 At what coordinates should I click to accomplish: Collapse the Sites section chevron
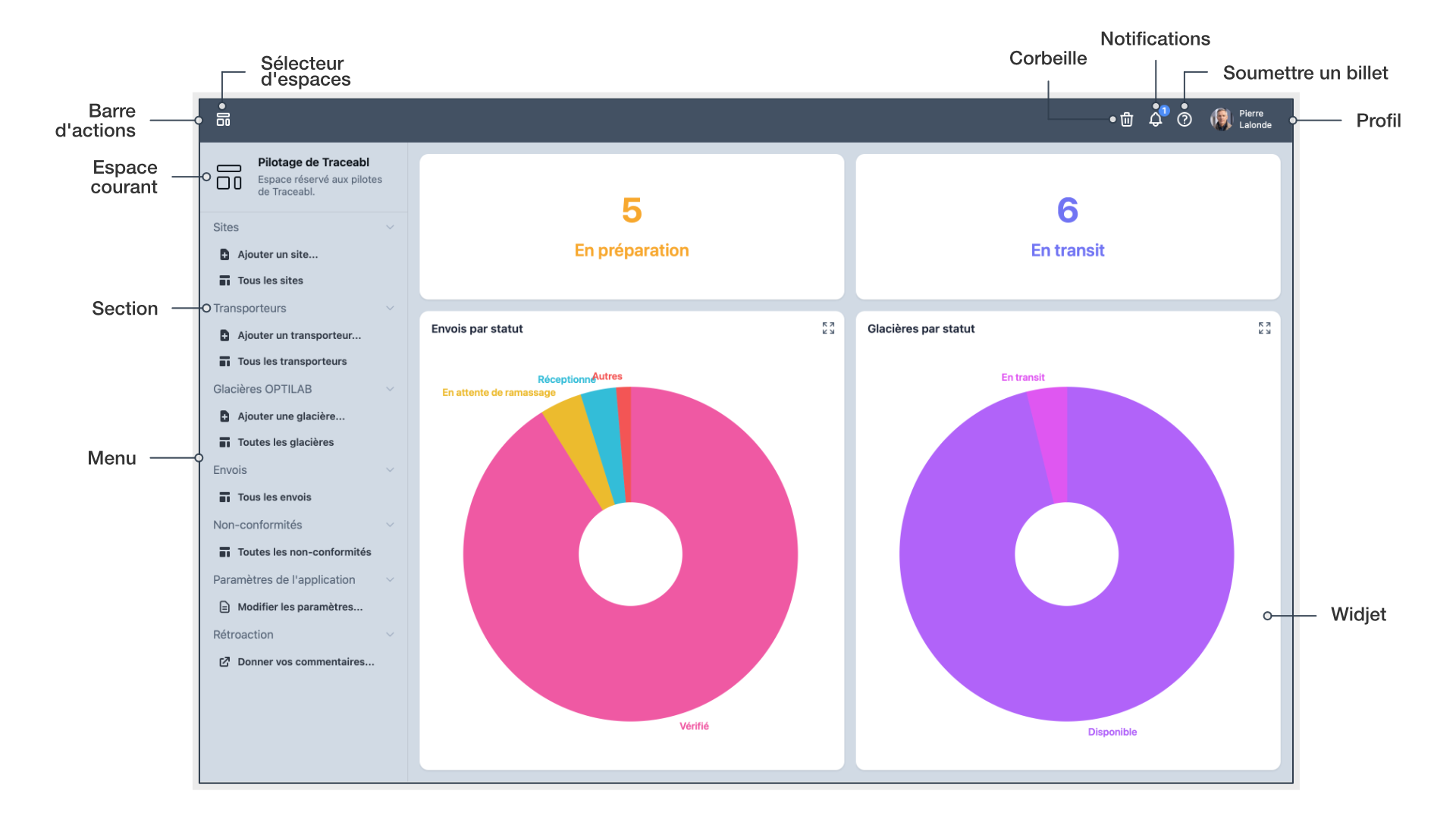[390, 227]
